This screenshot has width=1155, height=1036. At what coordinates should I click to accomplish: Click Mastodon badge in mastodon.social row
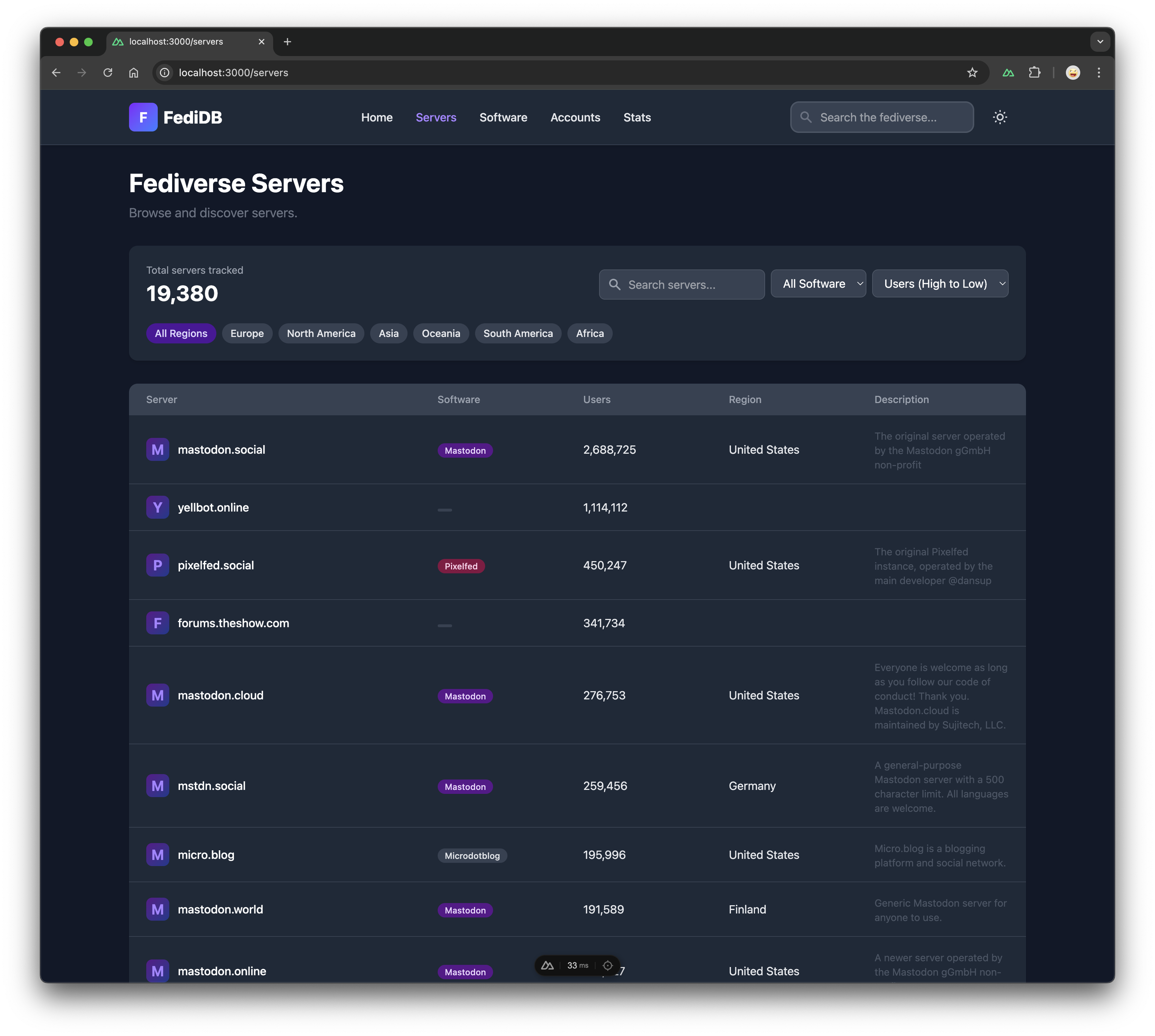tap(465, 450)
